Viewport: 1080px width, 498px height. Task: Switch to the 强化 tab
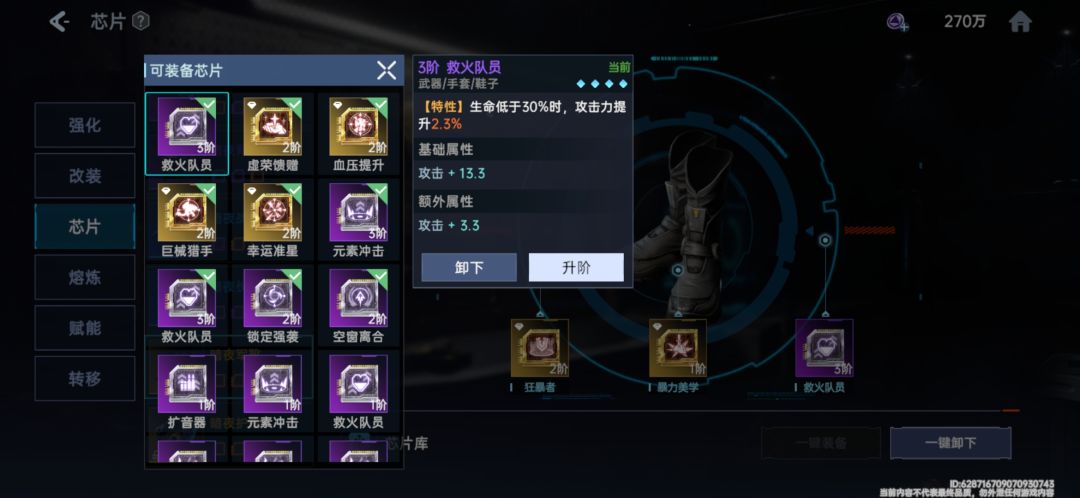[x=85, y=125]
